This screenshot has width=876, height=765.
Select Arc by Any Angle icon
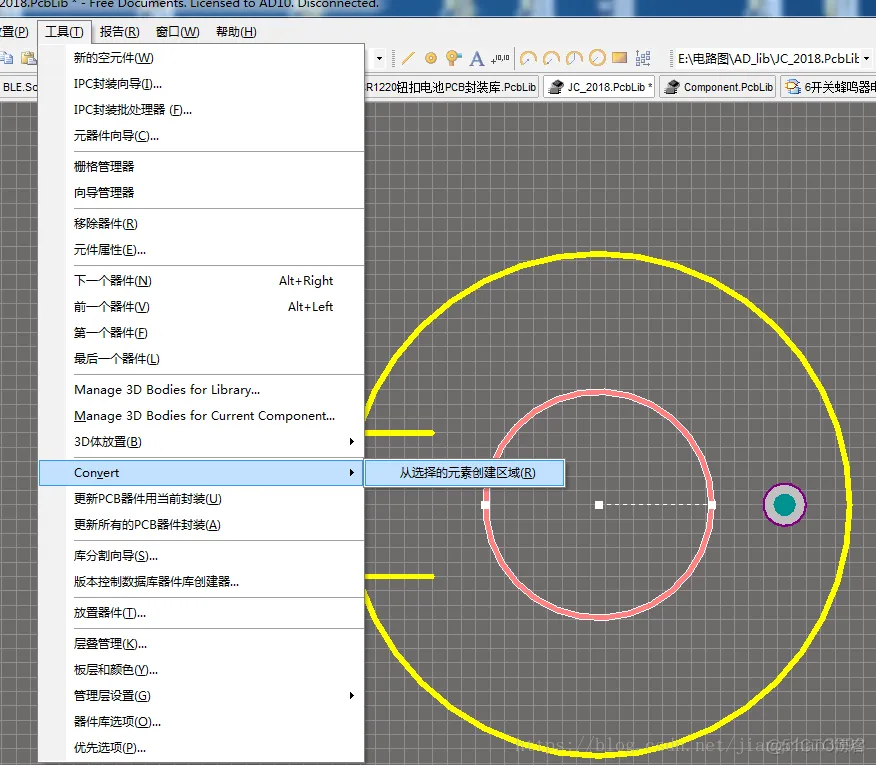[574, 58]
